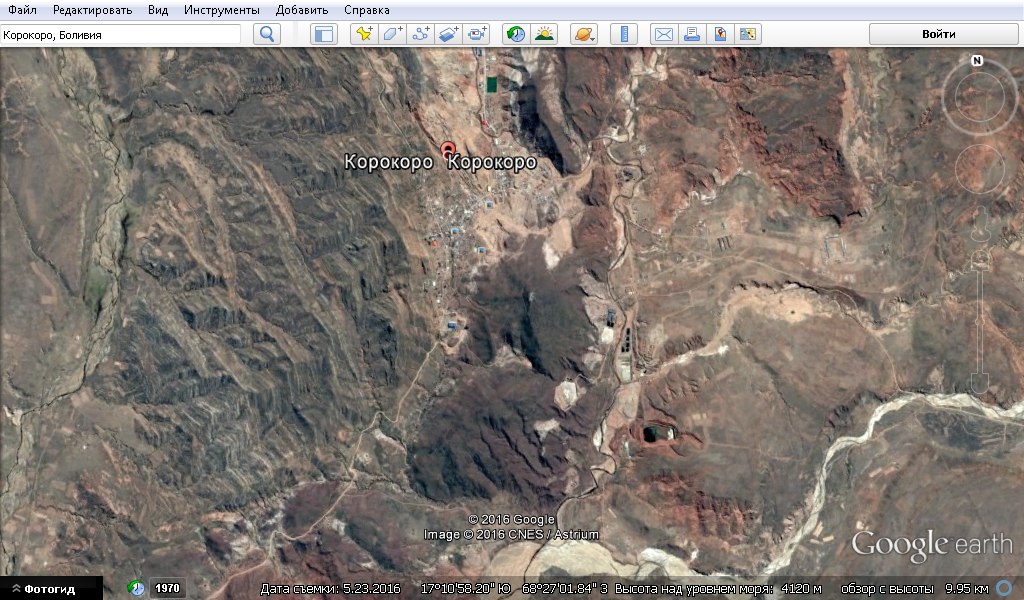Click the 1970 historical year button
1024x600 pixels.
coord(167,588)
